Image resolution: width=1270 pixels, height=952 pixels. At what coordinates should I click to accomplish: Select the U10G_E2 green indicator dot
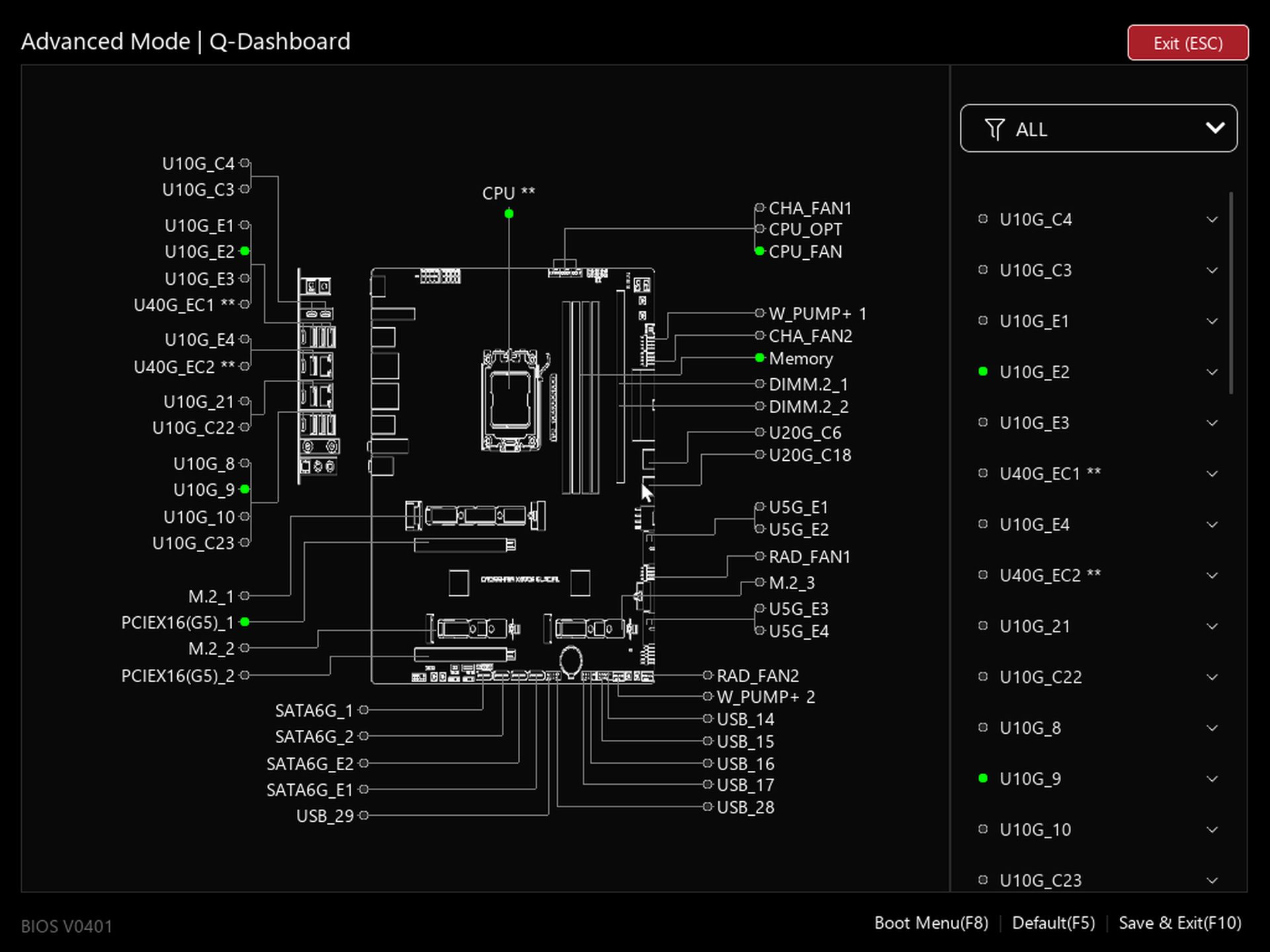(245, 252)
